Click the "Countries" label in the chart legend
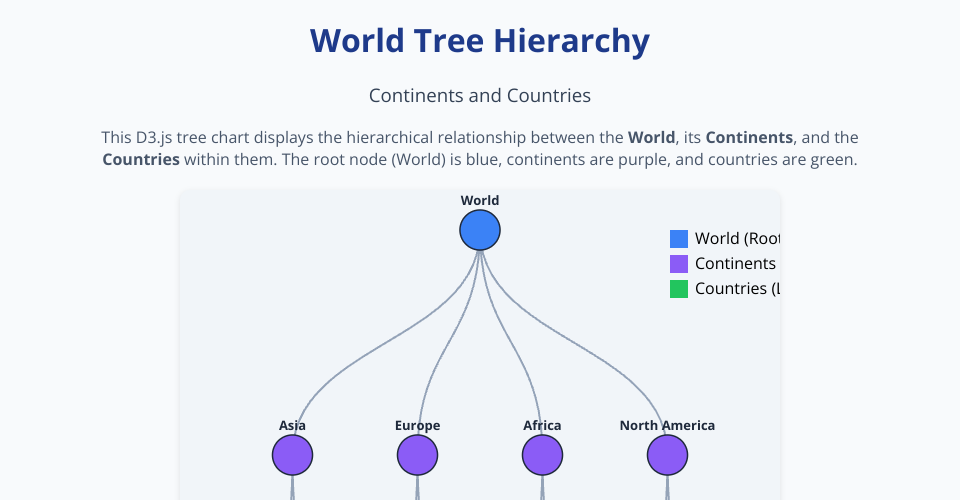 tap(737, 289)
